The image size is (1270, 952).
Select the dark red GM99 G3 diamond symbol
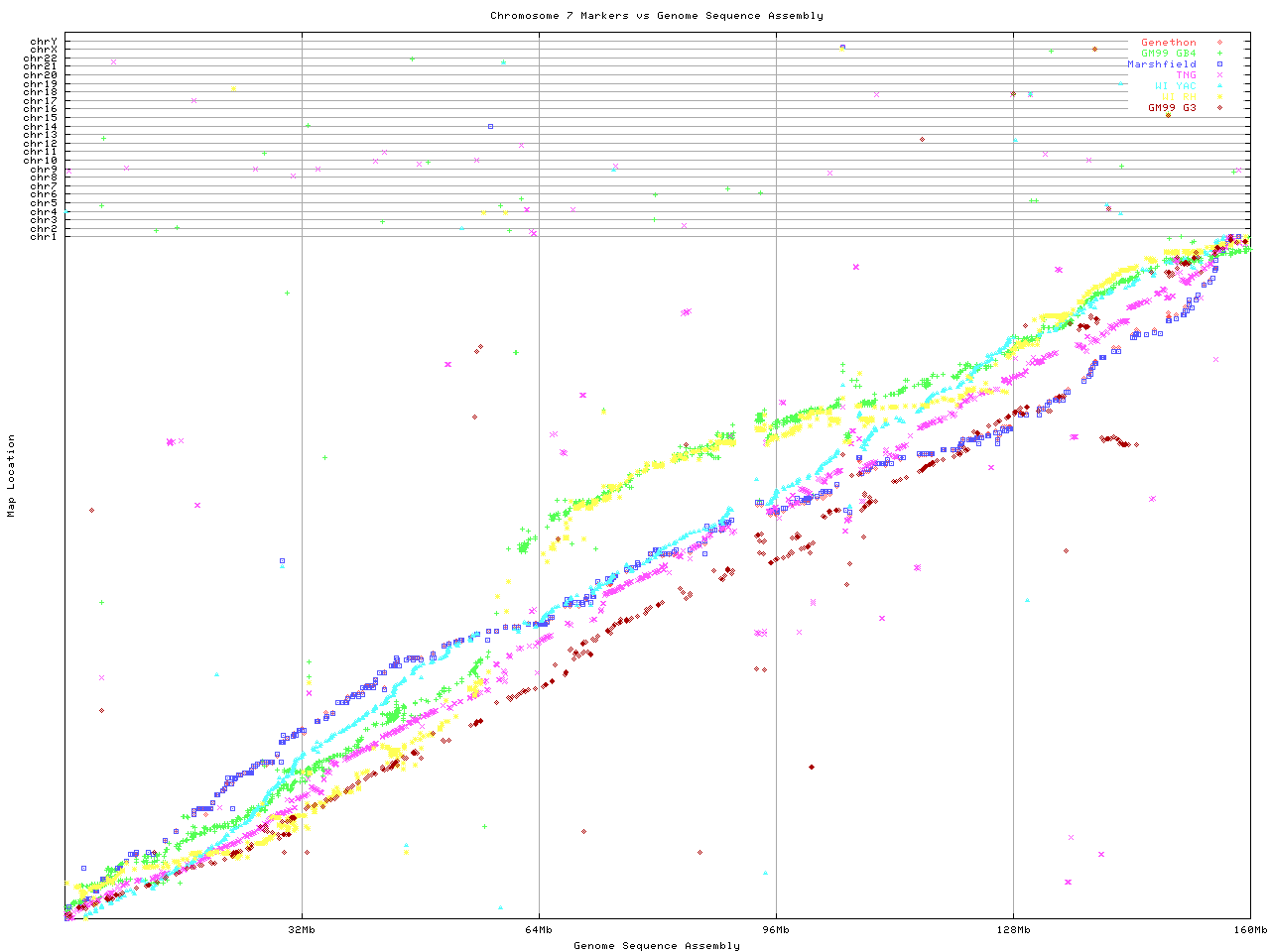point(1219,107)
